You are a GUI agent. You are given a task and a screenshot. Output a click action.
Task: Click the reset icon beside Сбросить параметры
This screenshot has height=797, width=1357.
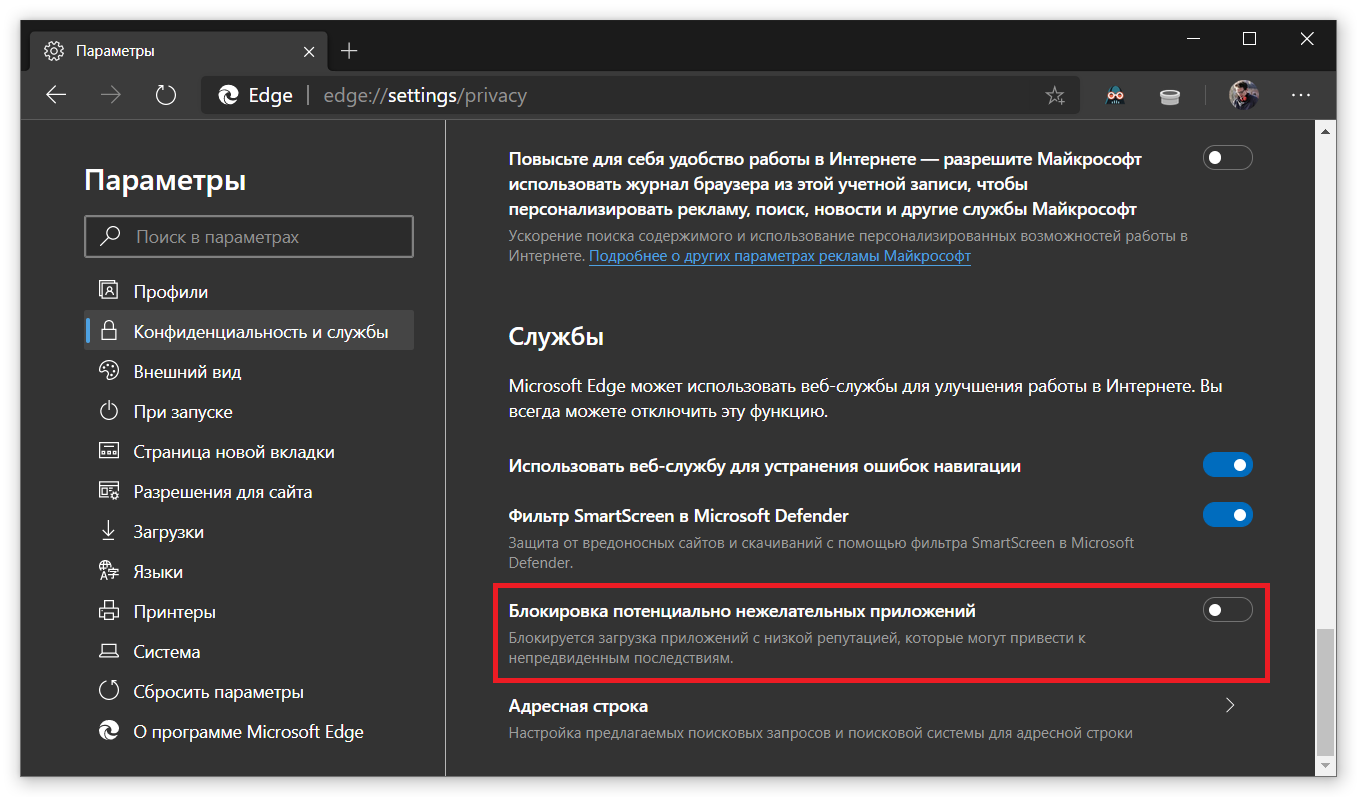[109, 691]
